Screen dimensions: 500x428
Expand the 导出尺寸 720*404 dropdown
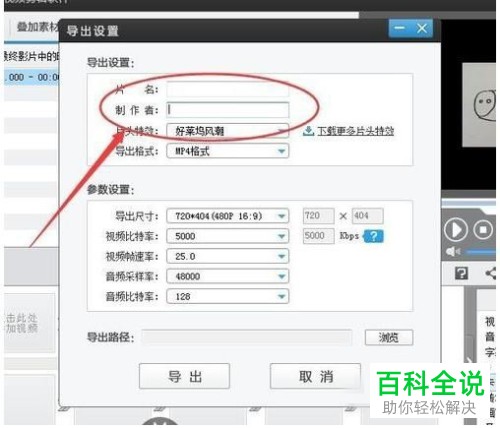(x=228, y=216)
